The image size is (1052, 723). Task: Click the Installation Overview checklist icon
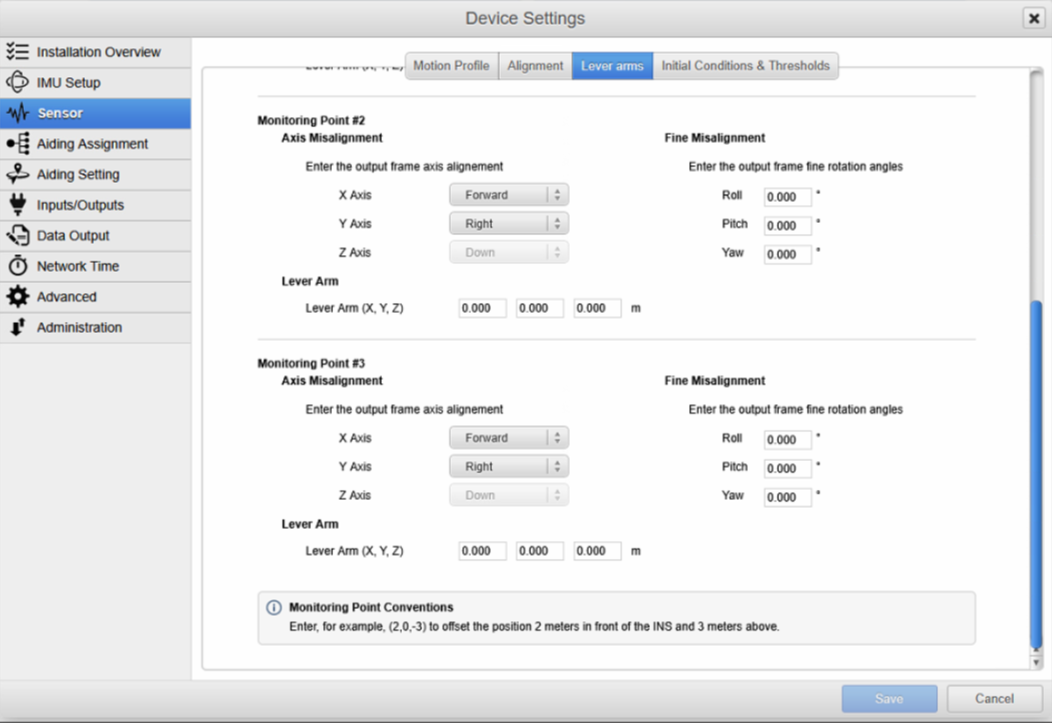coord(17,52)
